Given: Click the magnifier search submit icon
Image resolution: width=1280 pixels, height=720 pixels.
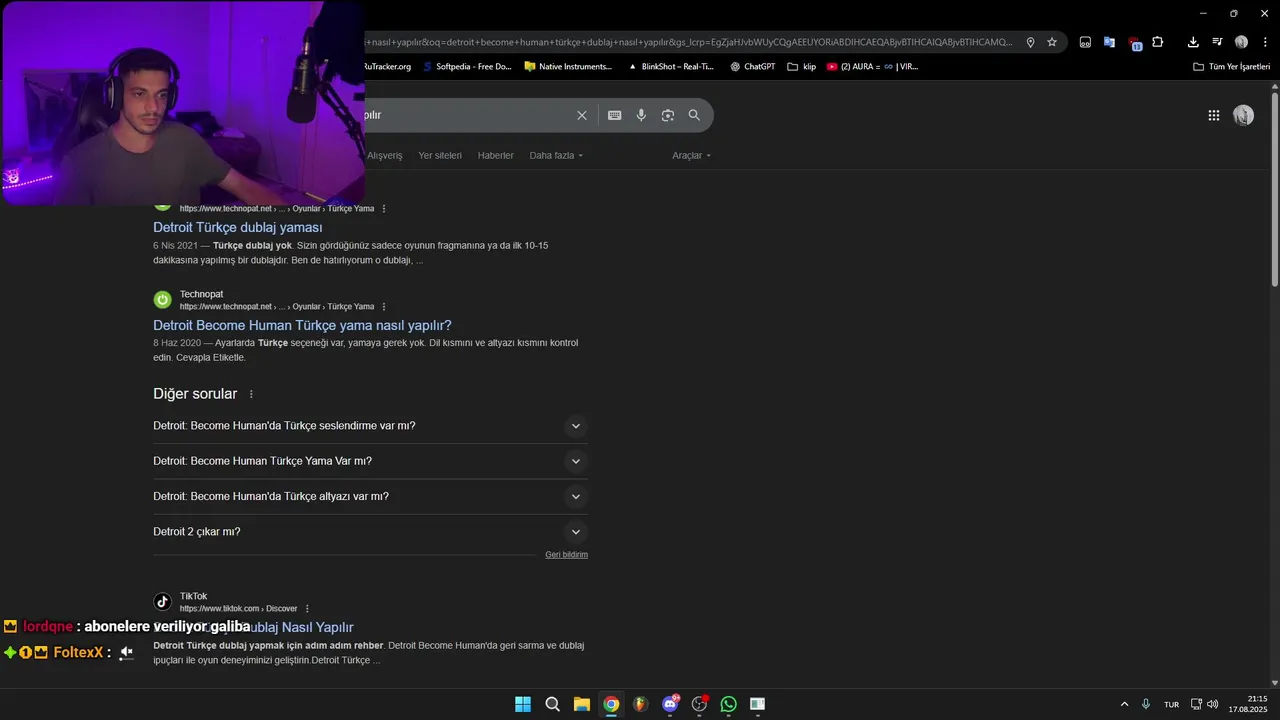Looking at the screenshot, I should click(x=694, y=115).
